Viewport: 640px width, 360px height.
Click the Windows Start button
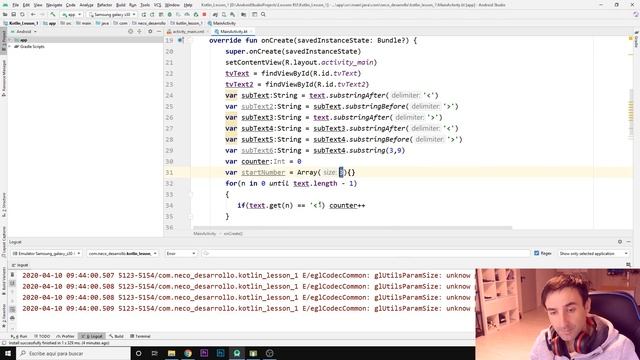coord(8,353)
